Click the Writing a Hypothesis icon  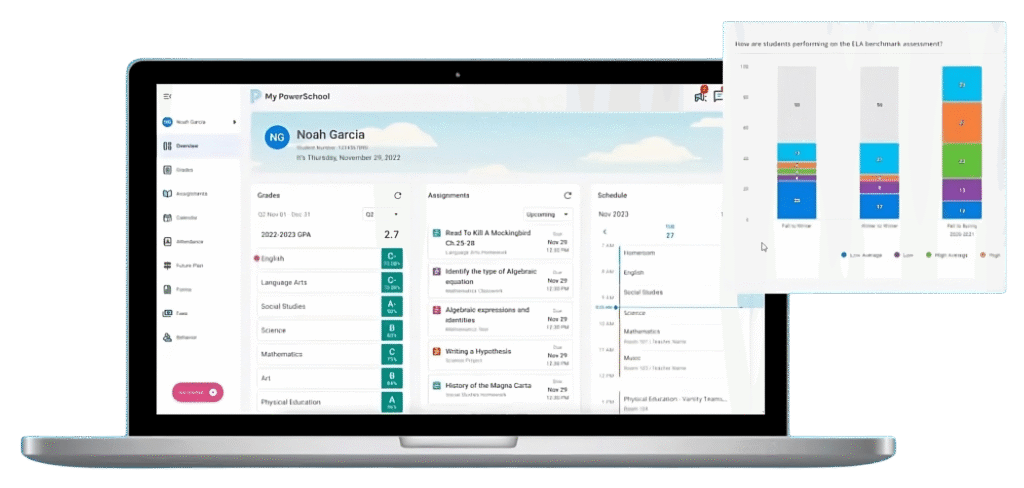(437, 351)
